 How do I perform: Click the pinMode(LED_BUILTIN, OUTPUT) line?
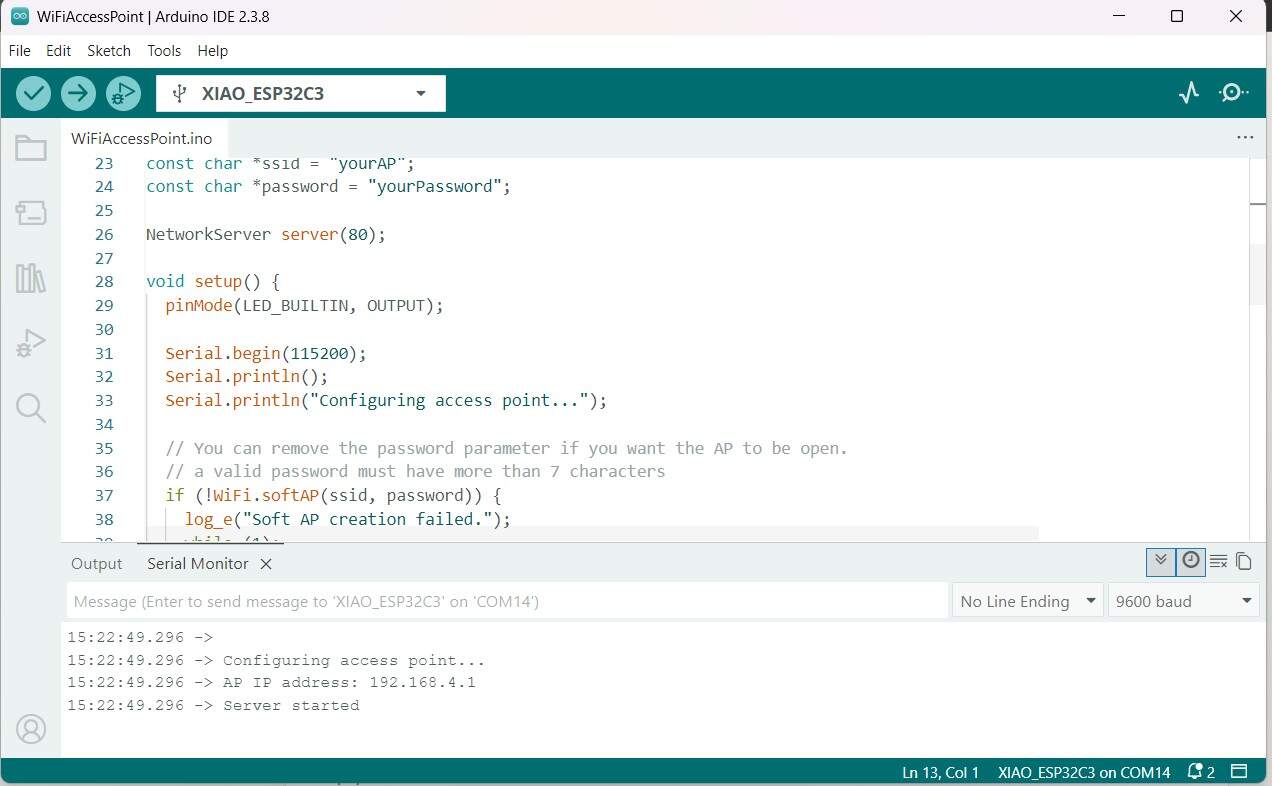pos(304,306)
